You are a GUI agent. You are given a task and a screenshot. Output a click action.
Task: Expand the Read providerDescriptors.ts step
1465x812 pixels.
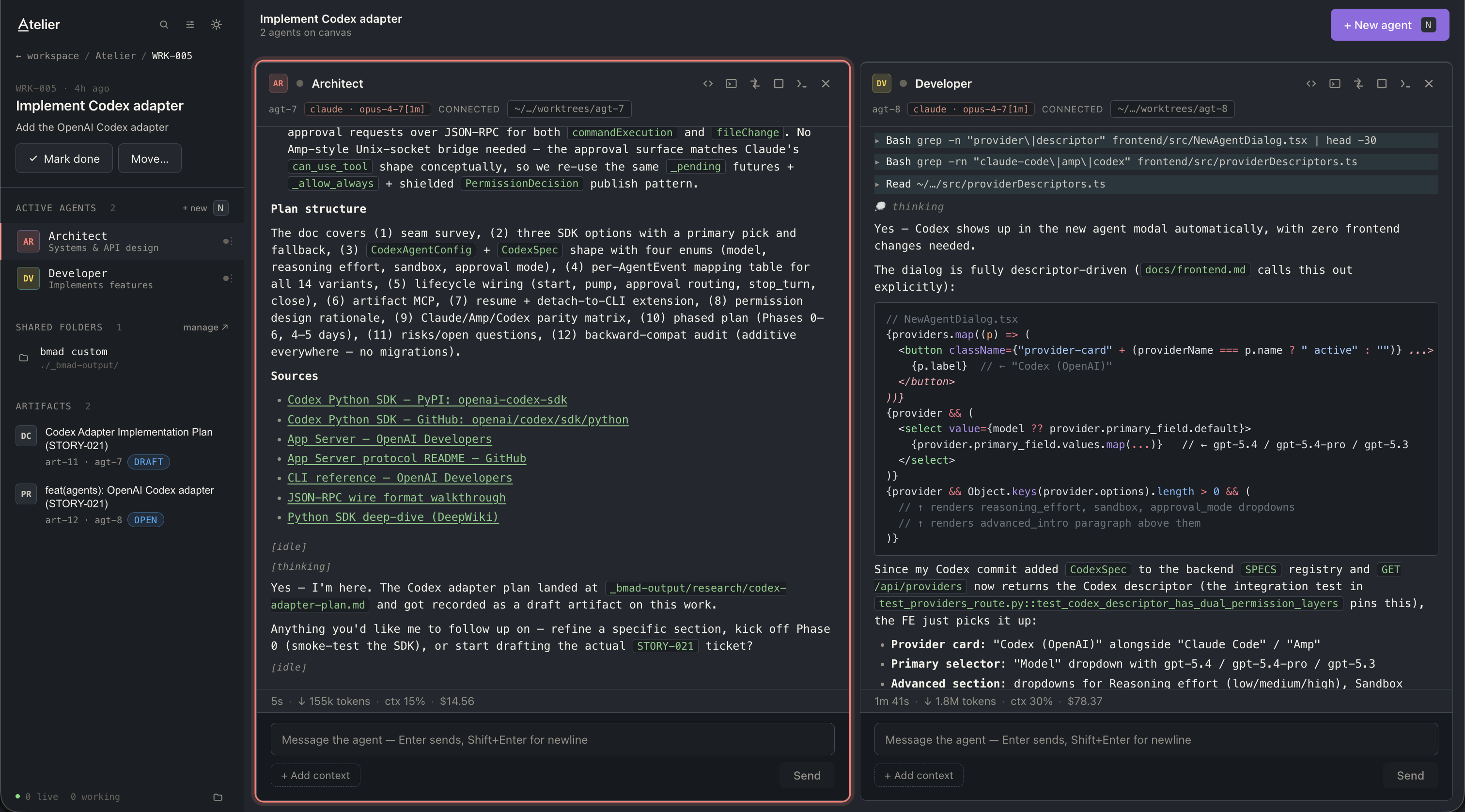[1156, 184]
